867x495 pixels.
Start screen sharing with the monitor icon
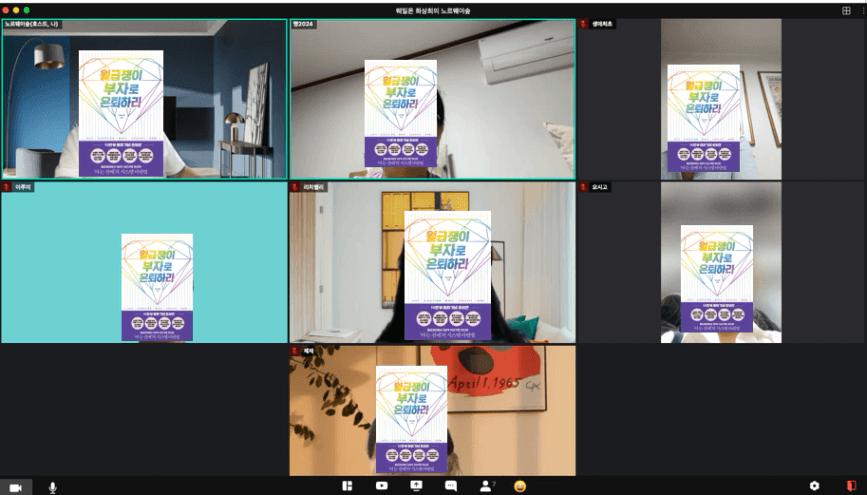416,486
